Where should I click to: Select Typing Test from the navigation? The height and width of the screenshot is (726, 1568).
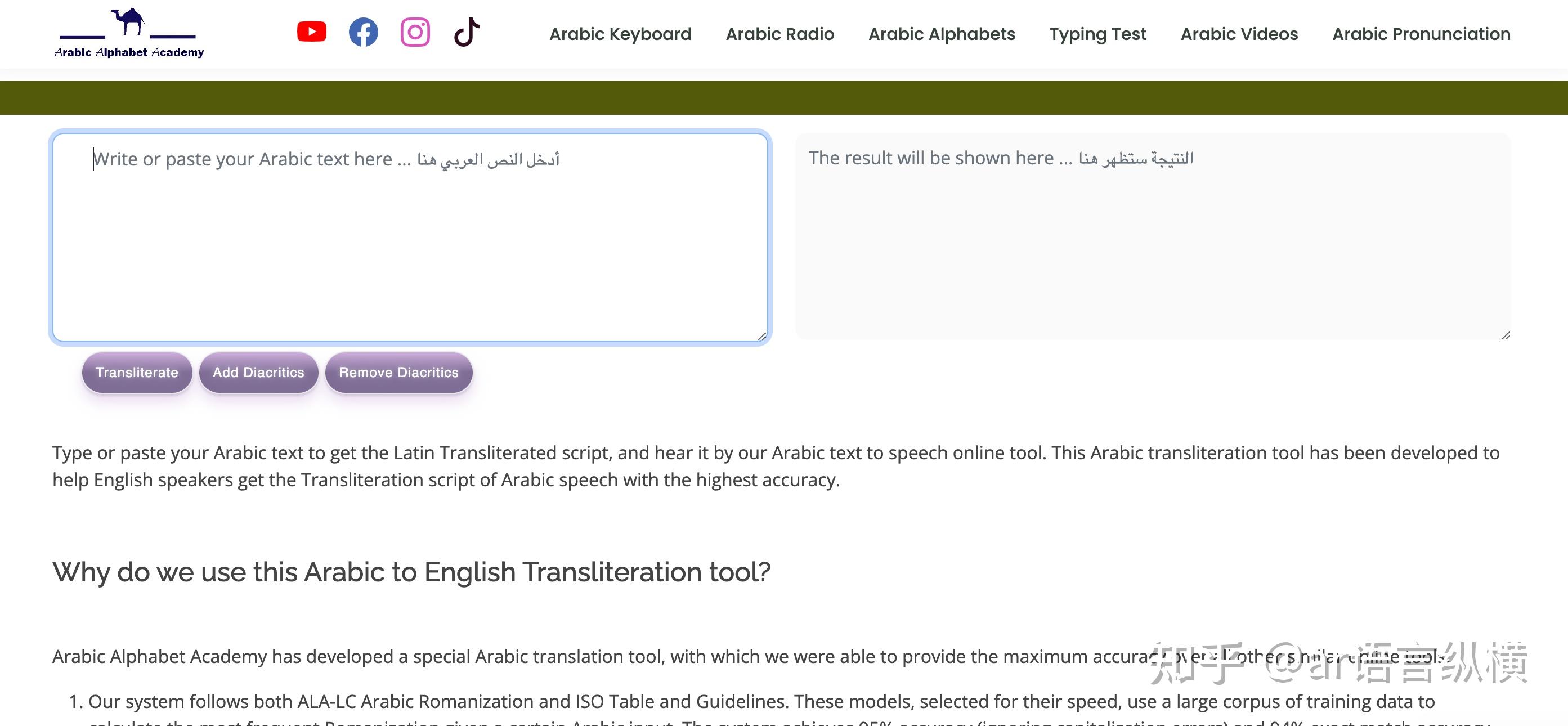point(1097,34)
